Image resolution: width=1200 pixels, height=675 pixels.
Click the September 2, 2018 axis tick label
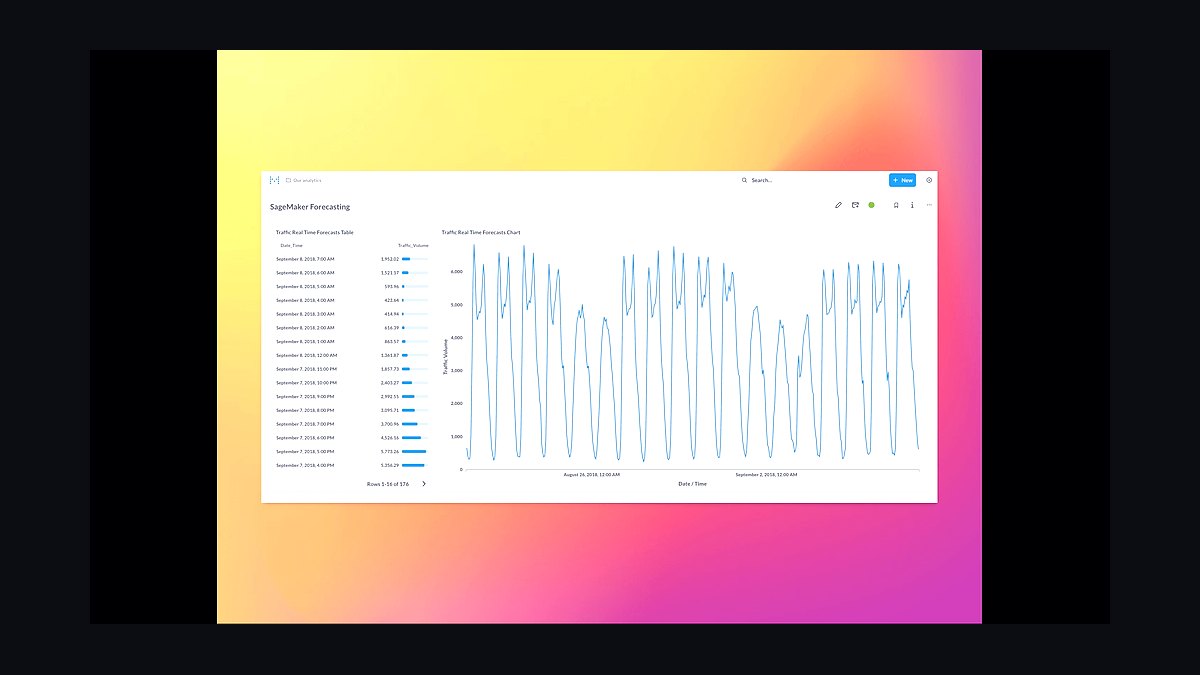(767, 475)
